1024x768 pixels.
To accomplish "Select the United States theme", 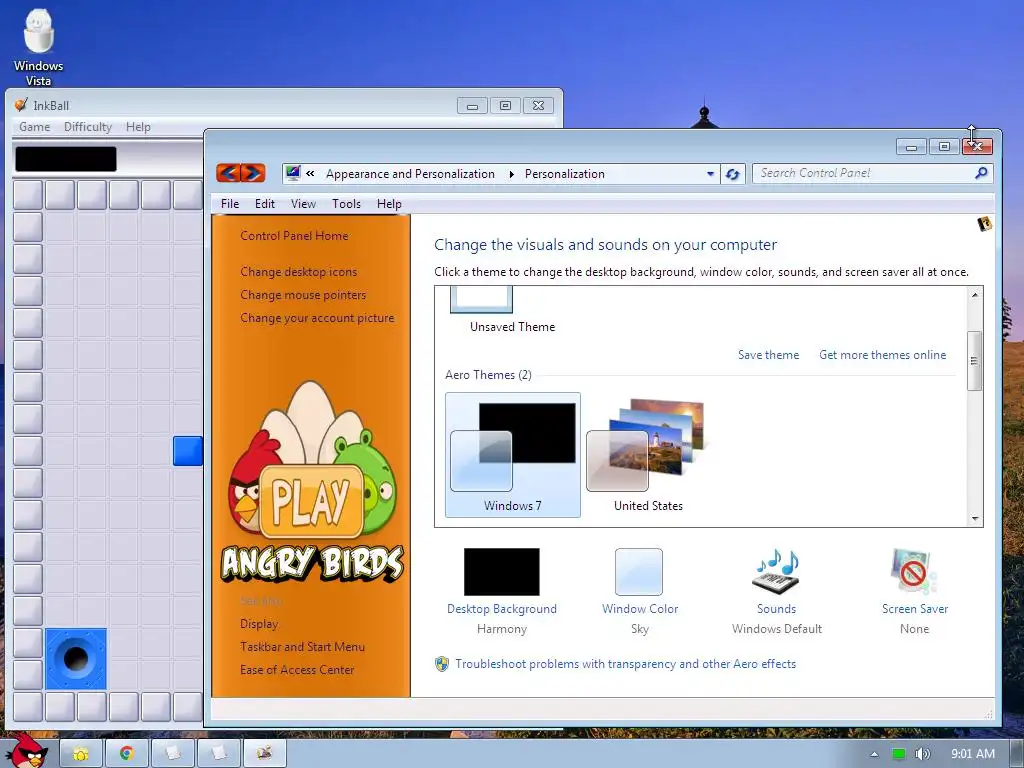I will tap(648, 455).
